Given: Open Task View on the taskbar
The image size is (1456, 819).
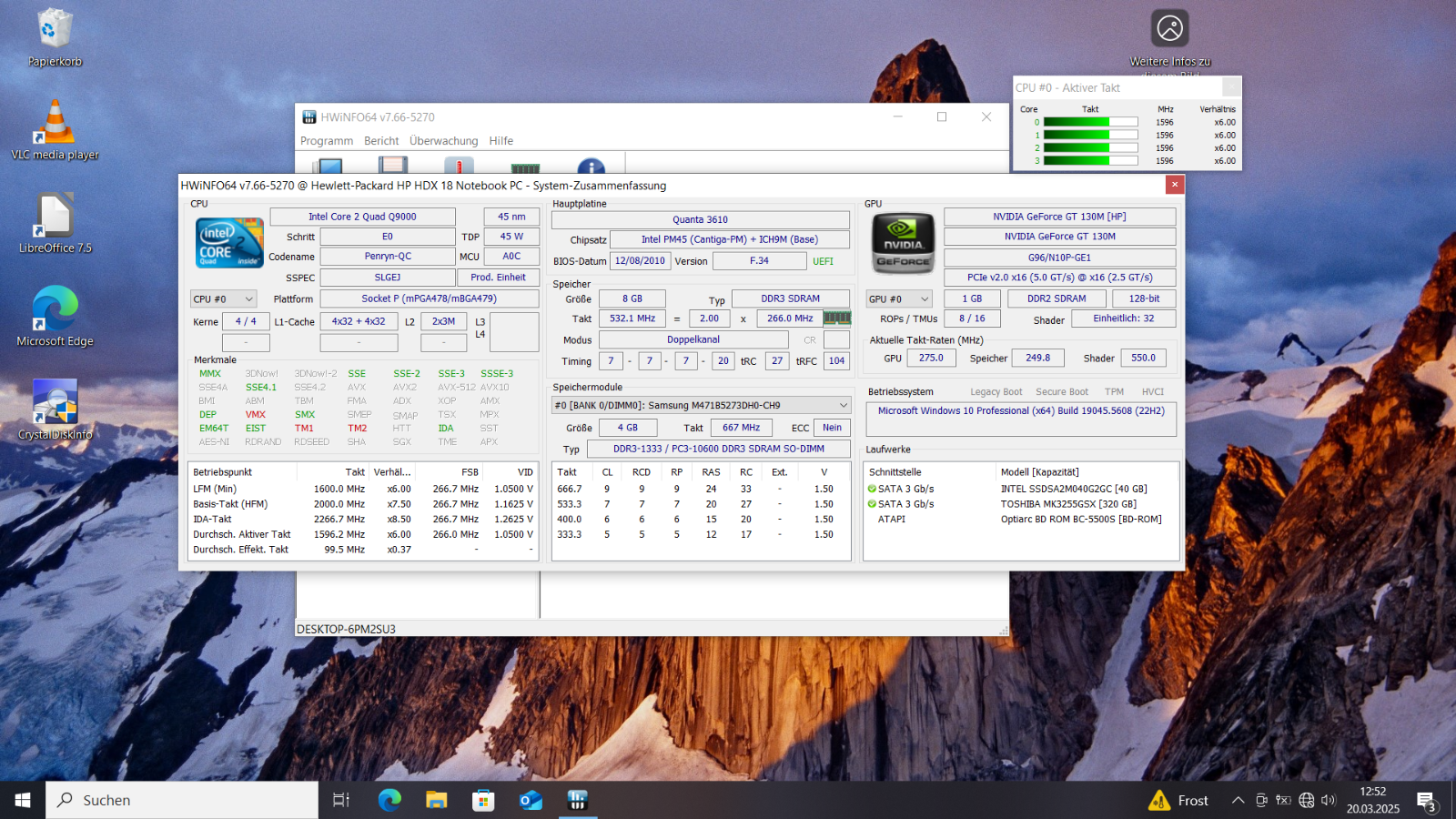Looking at the screenshot, I should pos(341,800).
